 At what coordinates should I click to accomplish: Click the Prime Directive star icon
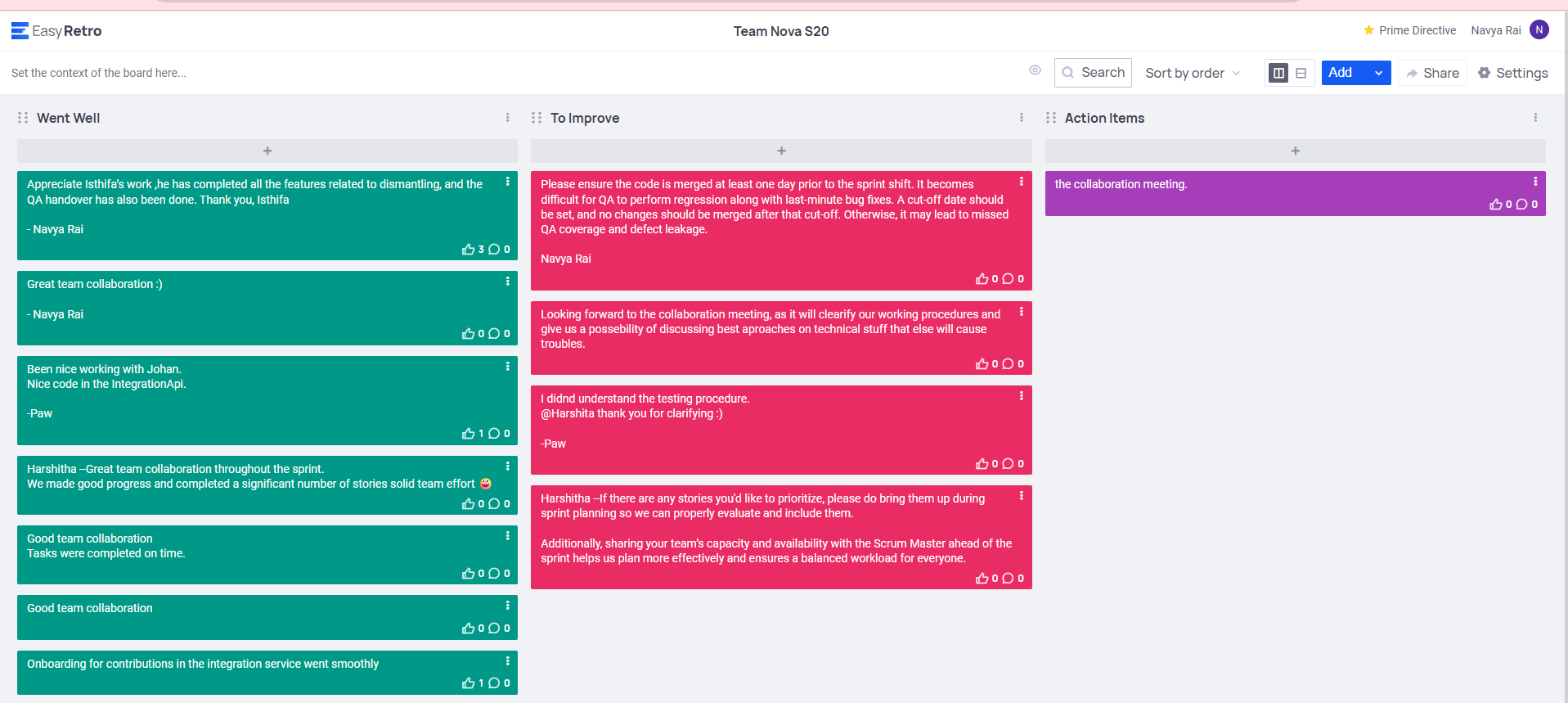click(1368, 30)
